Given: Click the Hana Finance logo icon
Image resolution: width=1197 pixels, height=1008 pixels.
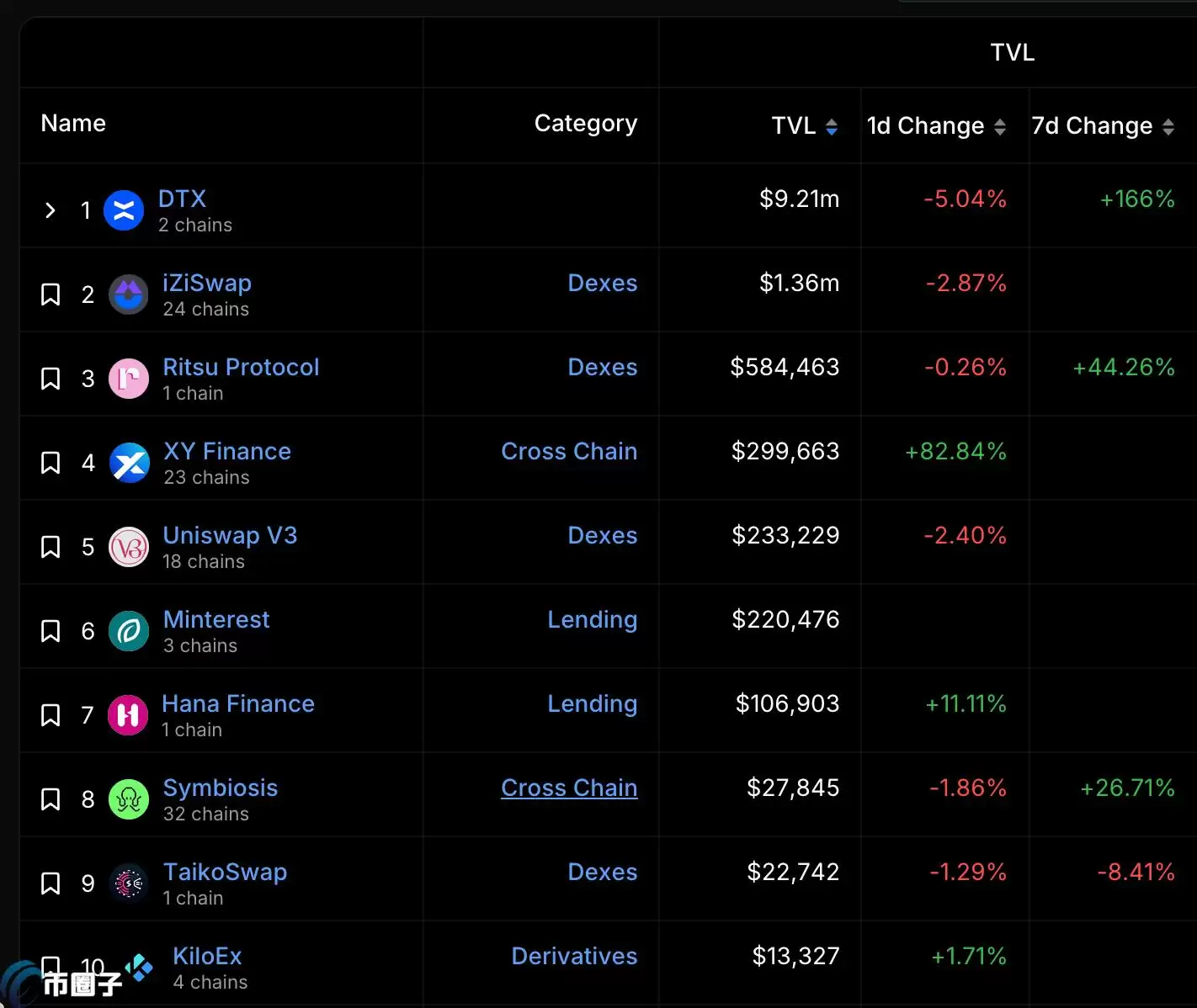Looking at the screenshot, I should pyautogui.click(x=128, y=715).
